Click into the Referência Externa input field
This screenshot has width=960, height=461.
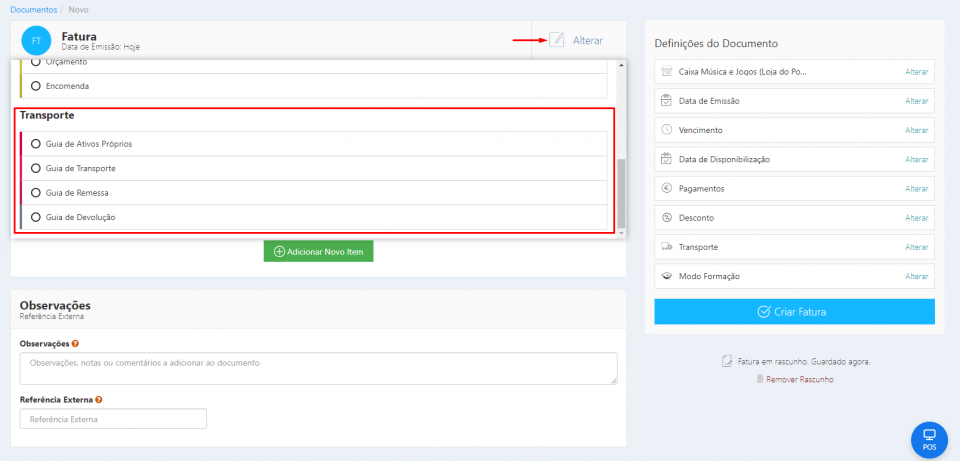coord(113,419)
